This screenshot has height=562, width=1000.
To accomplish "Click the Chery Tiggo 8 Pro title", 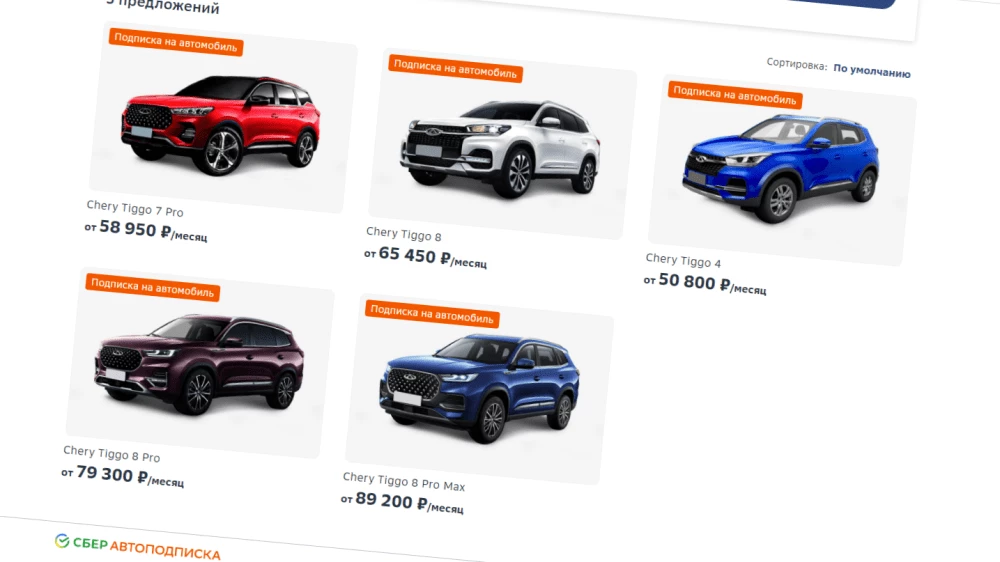I will pyautogui.click(x=112, y=454).
